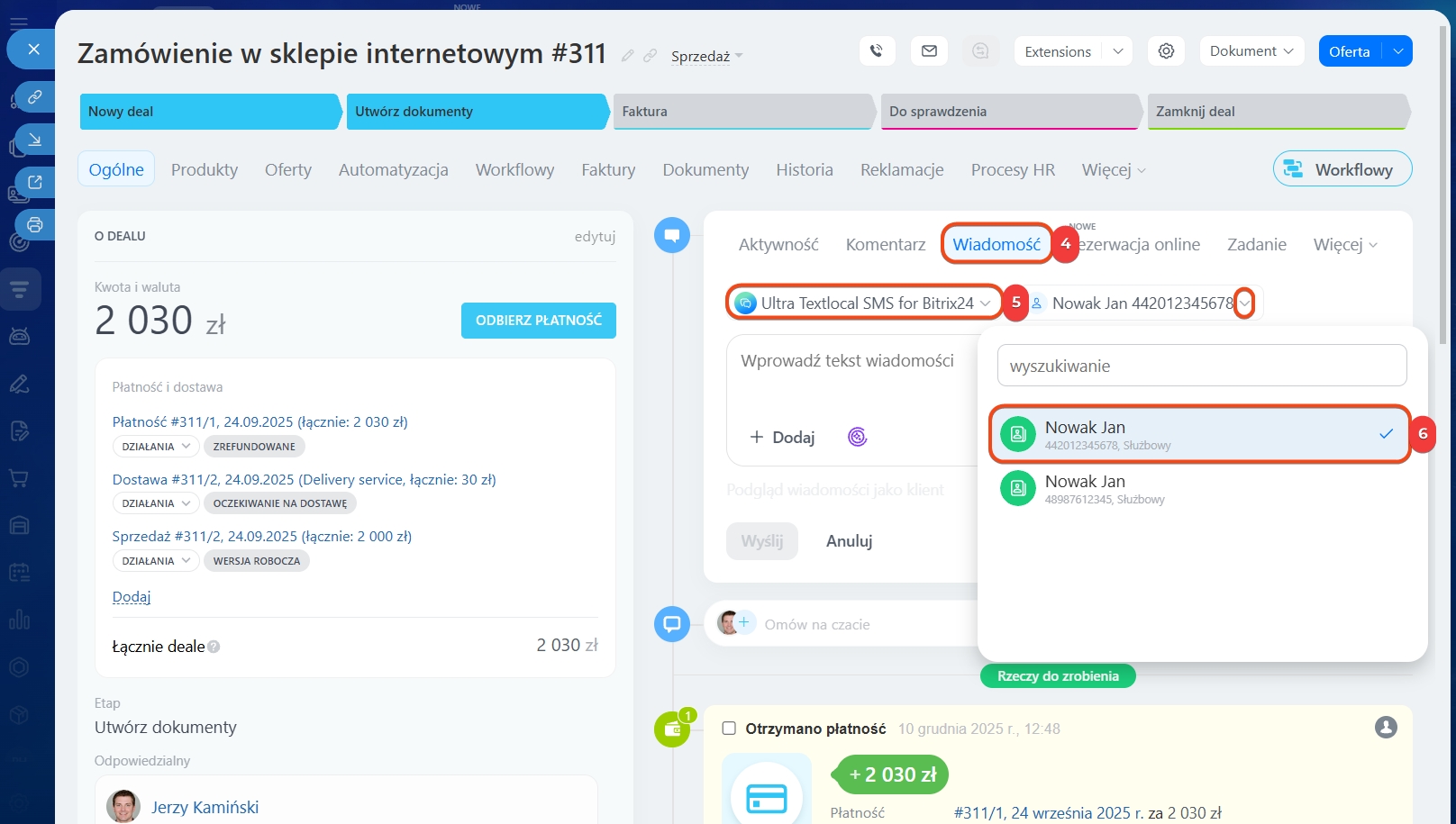Screen dimensions: 1456x824
Task: Click the email envelope icon in header
Action: tap(929, 51)
